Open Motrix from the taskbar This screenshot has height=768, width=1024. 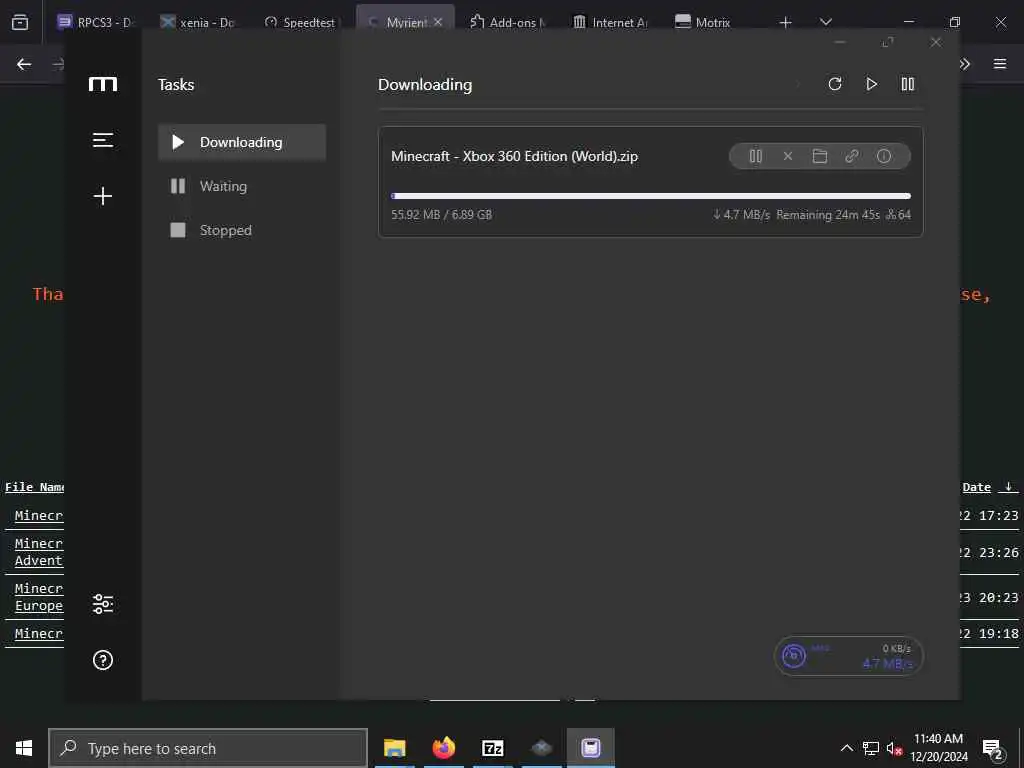(x=590, y=748)
